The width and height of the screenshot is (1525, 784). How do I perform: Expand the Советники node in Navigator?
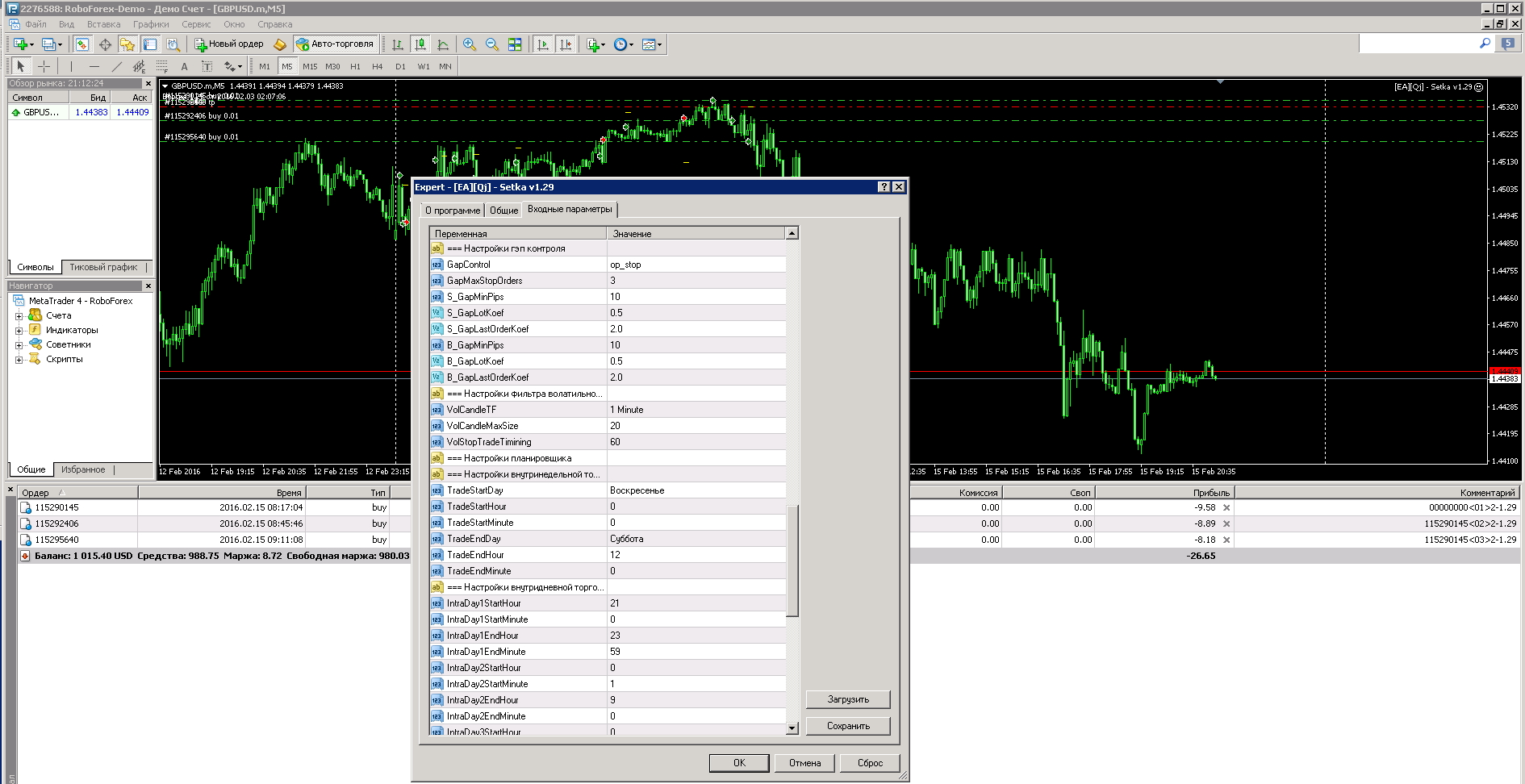[x=19, y=345]
